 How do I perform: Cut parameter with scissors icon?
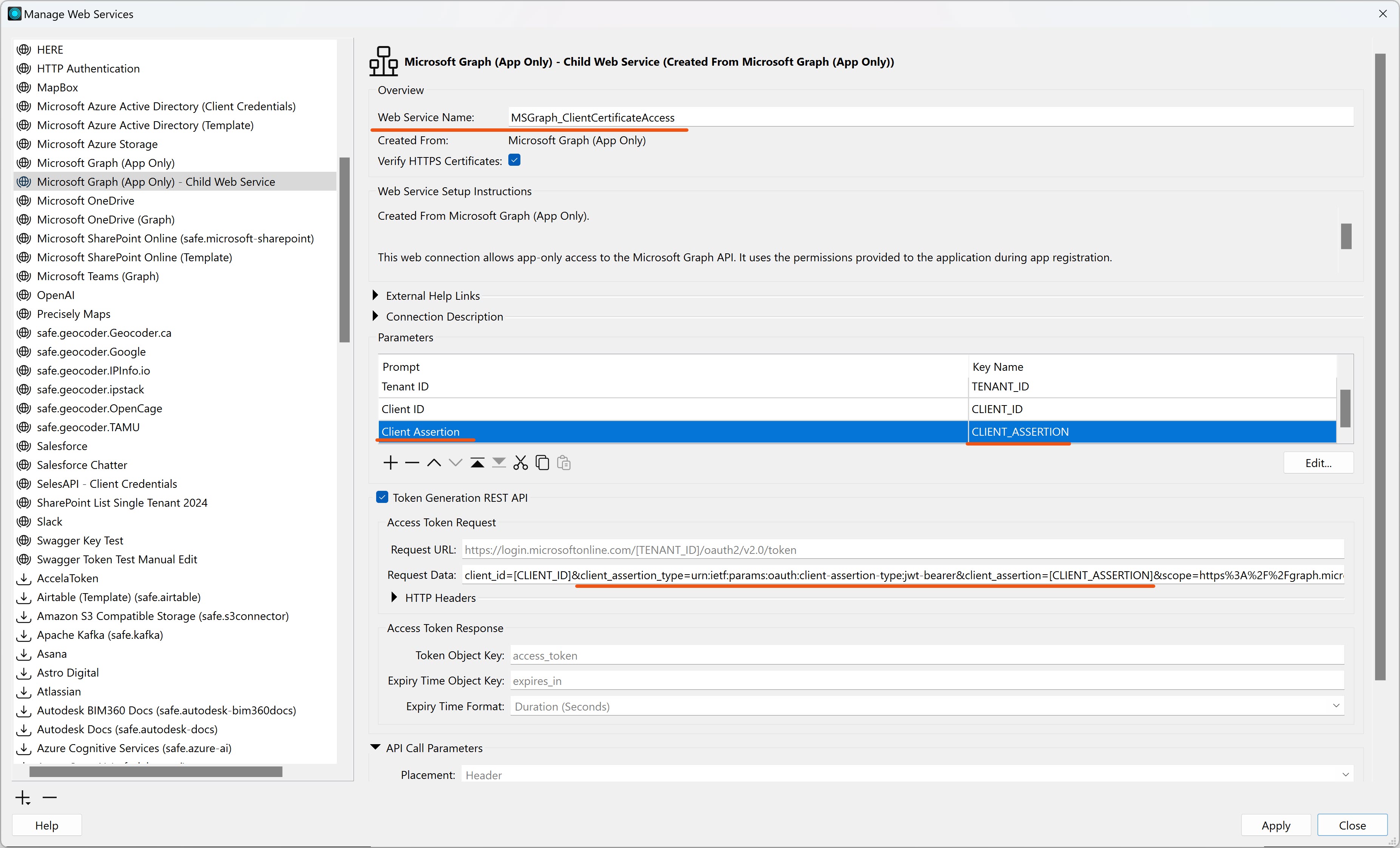coord(520,463)
